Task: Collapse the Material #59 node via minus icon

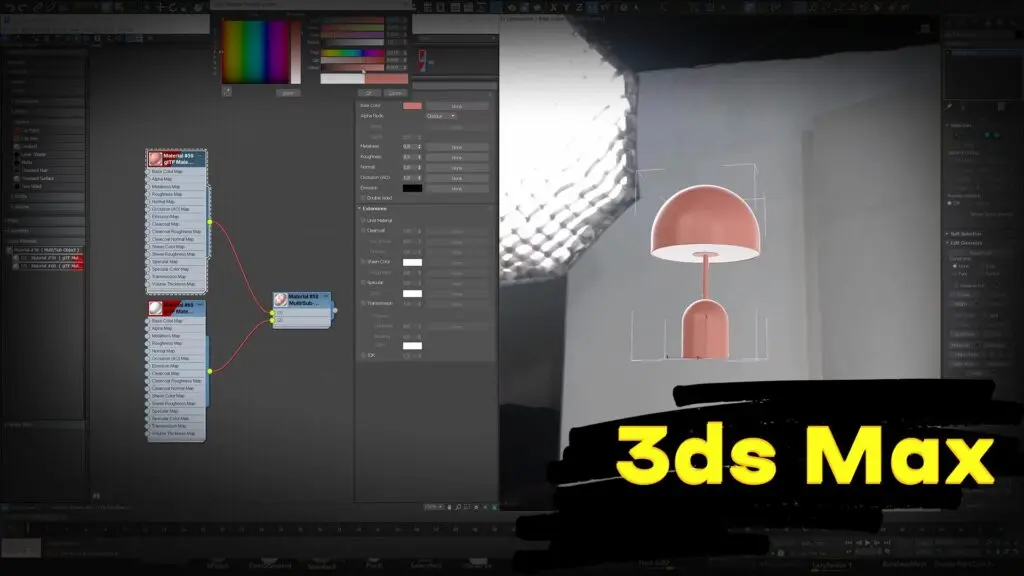Action: [x=200, y=156]
